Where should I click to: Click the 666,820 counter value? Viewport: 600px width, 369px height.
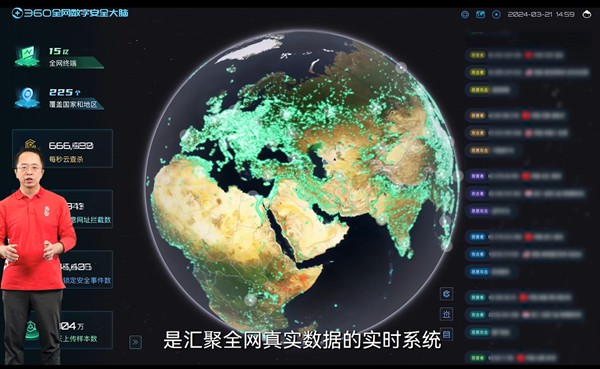click(71, 145)
